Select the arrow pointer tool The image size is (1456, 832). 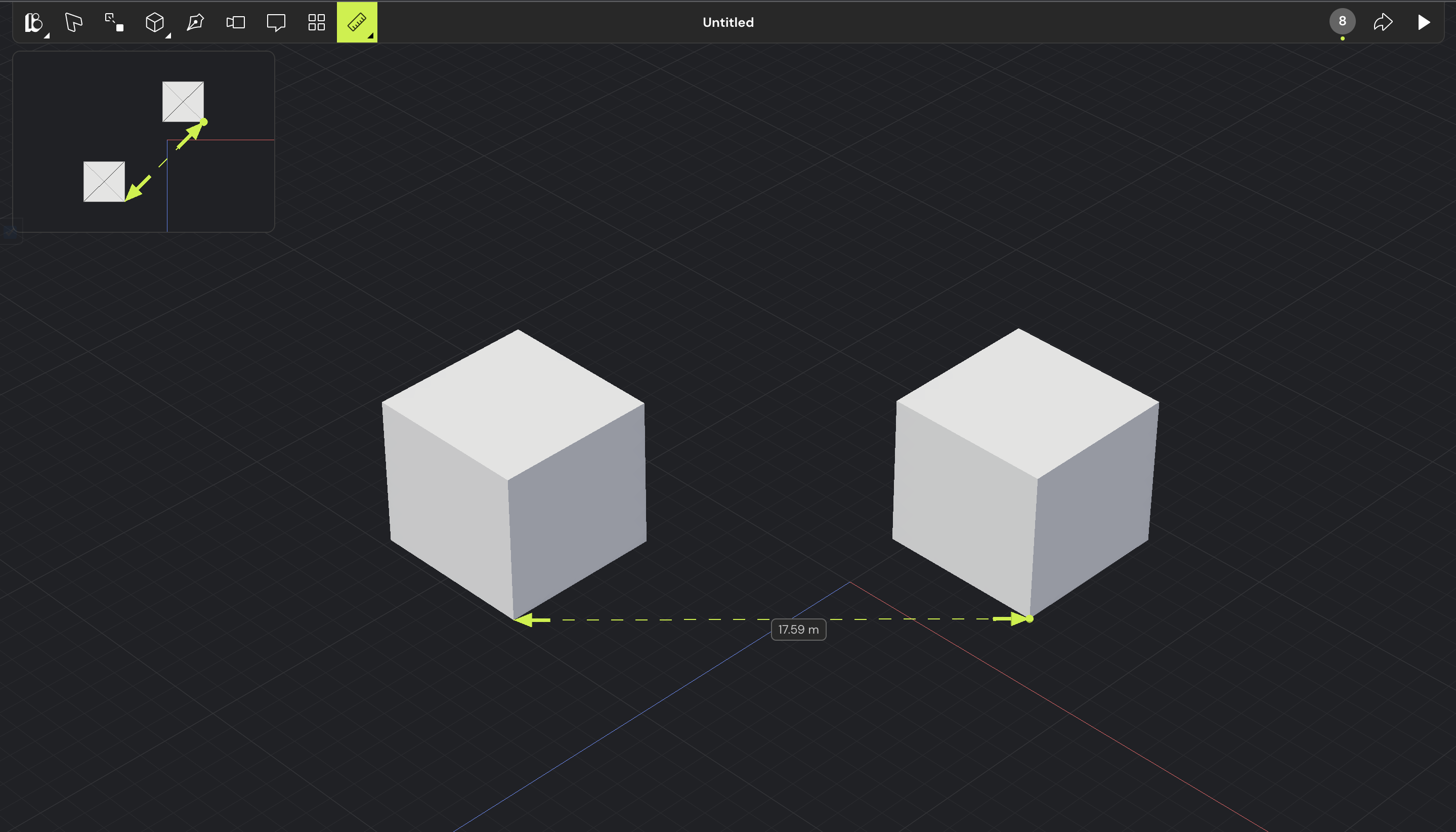tap(74, 22)
